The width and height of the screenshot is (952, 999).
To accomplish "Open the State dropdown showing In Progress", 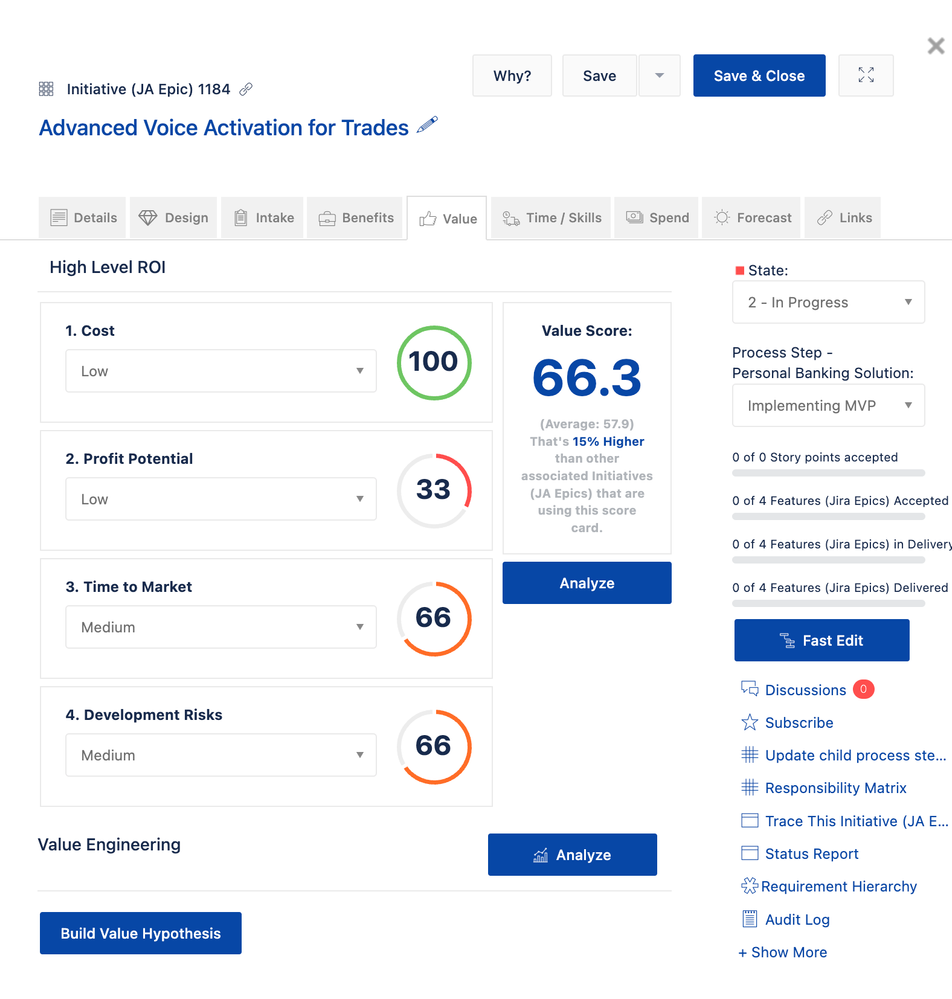I will (x=828, y=302).
